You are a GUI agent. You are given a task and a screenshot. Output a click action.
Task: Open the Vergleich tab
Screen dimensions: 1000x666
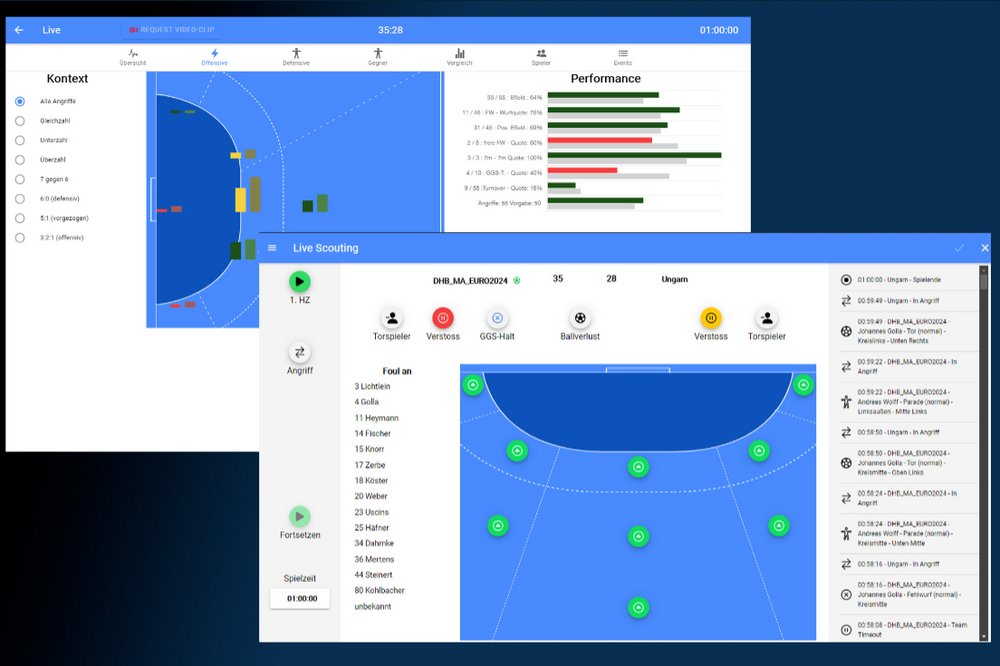pos(459,57)
